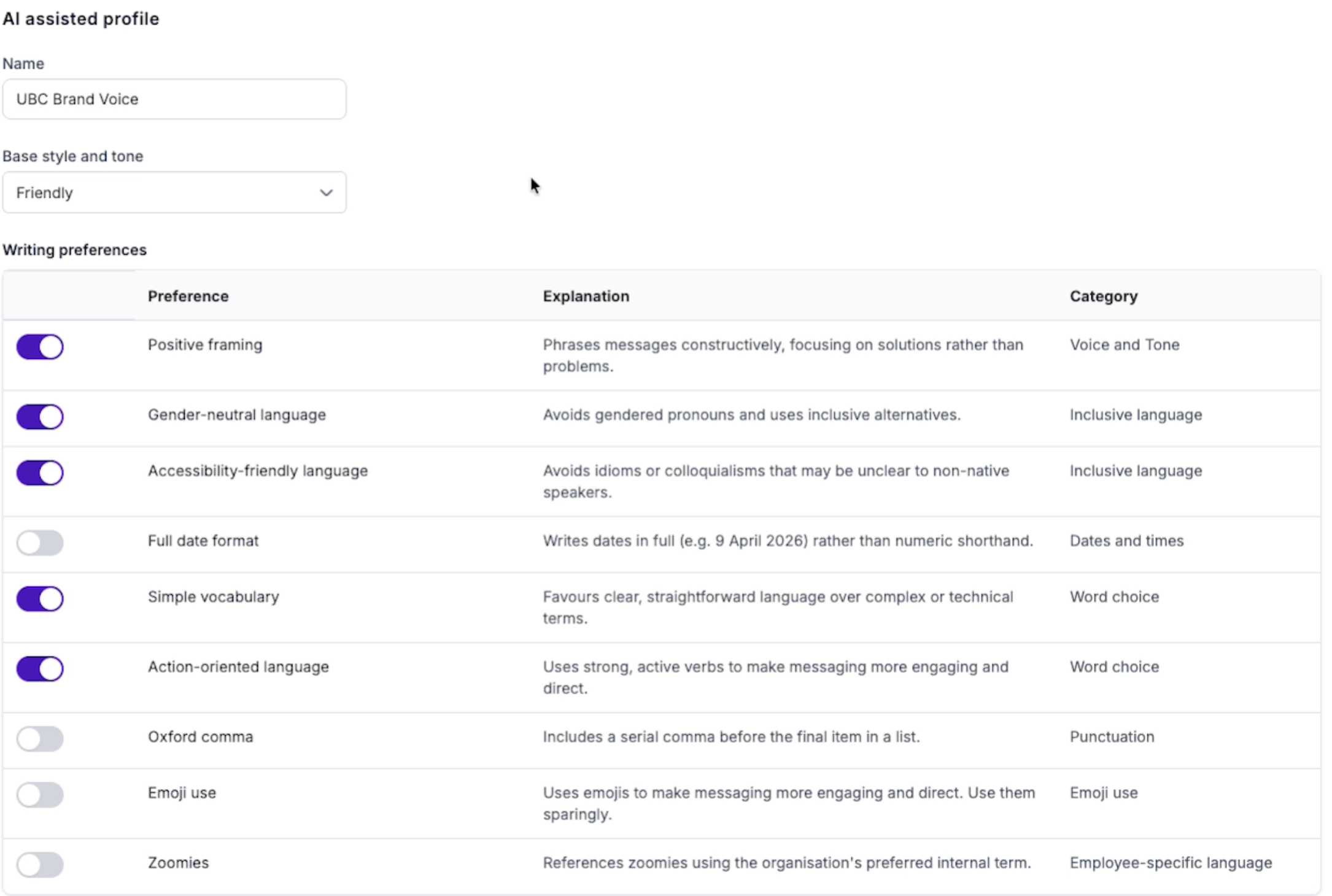Image resolution: width=1332 pixels, height=896 pixels.
Task: Click the Emoji use preference name
Action: click(182, 793)
